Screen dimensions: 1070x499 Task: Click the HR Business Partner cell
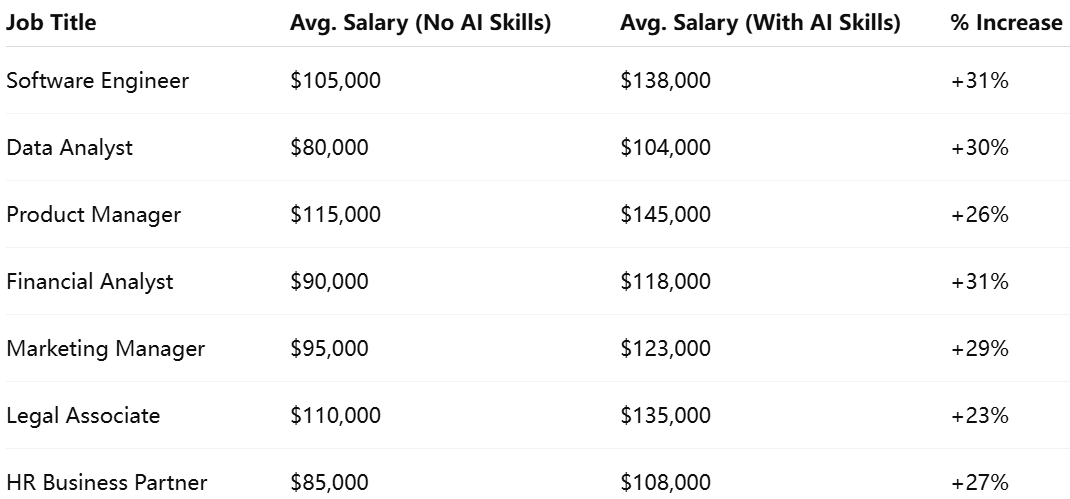106,482
